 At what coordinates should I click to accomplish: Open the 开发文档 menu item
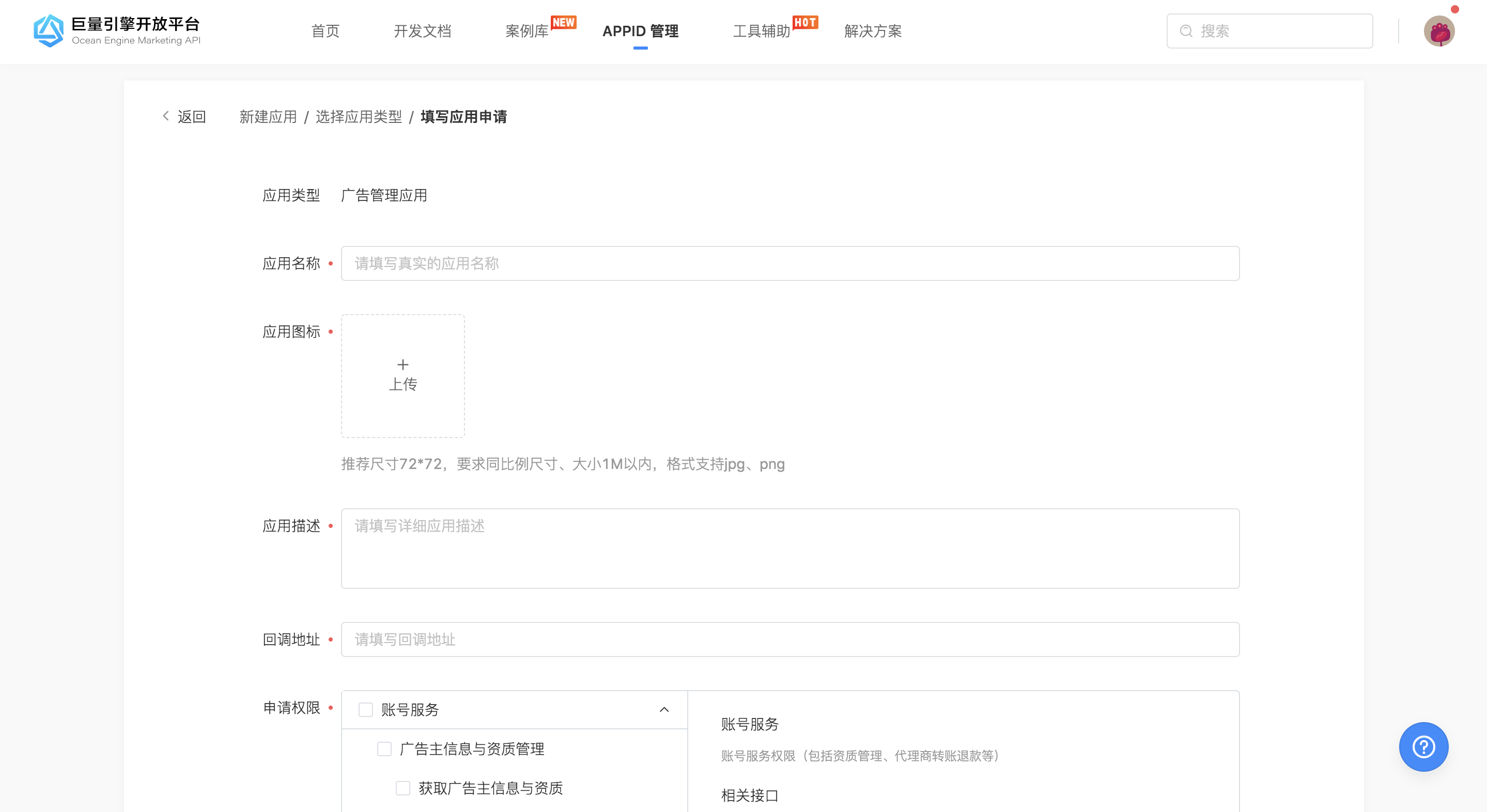(422, 31)
